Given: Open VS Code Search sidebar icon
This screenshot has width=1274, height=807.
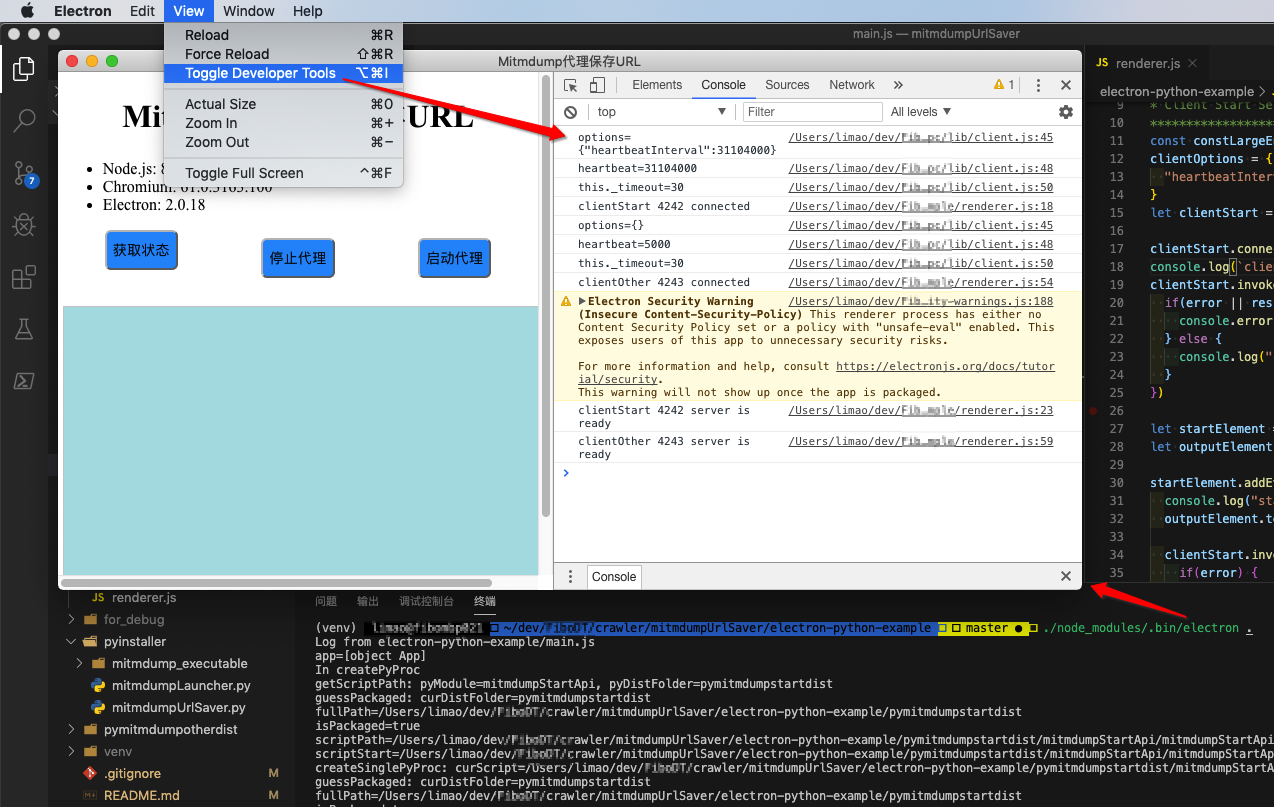Looking at the screenshot, I should point(24,121).
